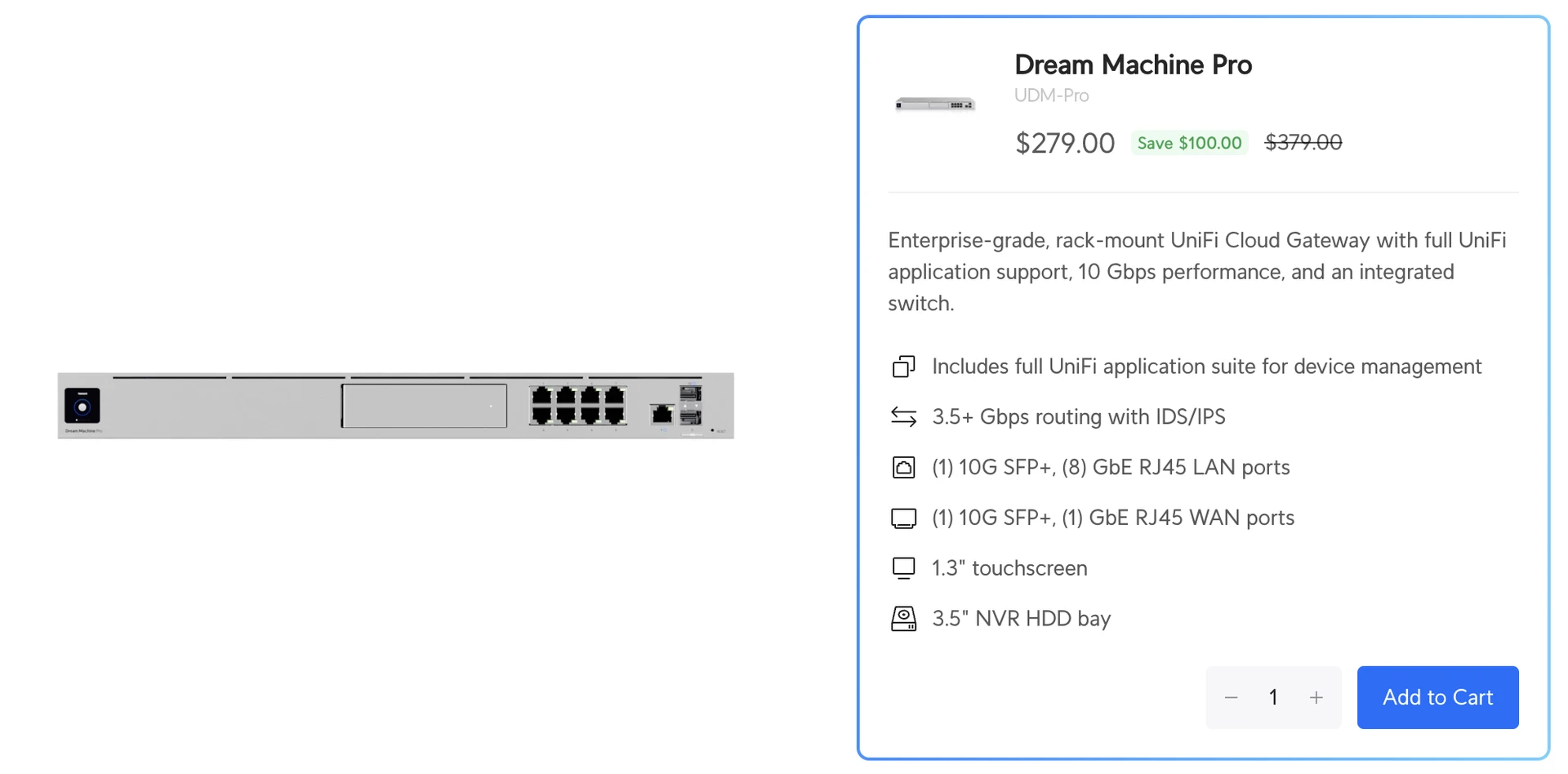
Task: Decrease quantity with the minus control
Action: [1231, 697]
